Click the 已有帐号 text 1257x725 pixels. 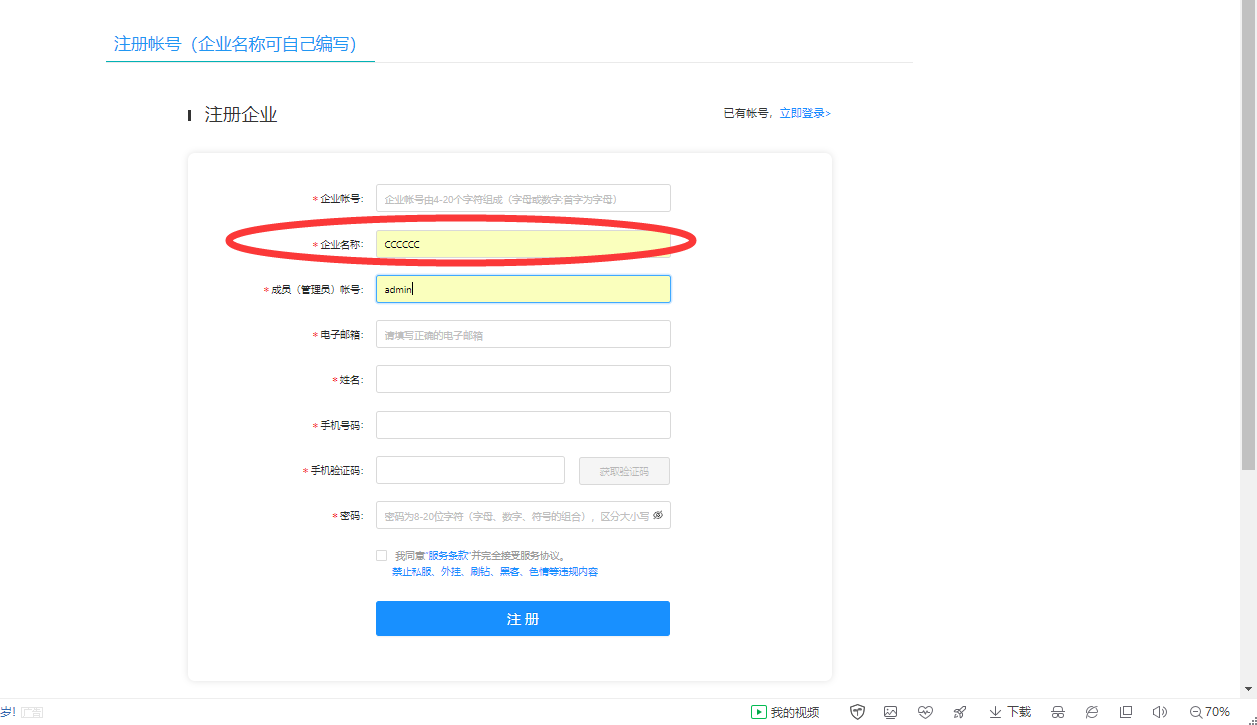748,113
